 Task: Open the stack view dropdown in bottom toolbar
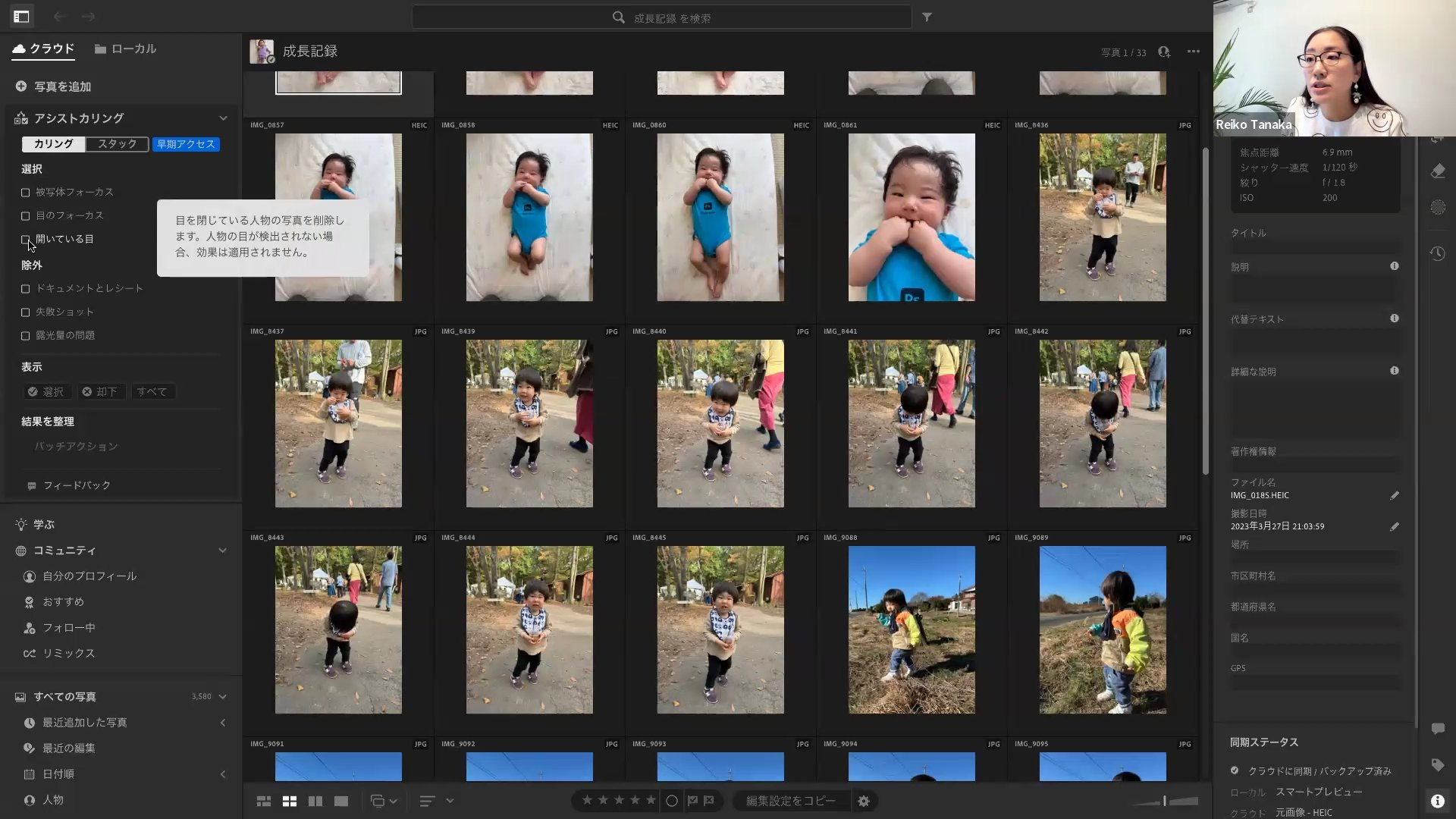tap(384, 801)
